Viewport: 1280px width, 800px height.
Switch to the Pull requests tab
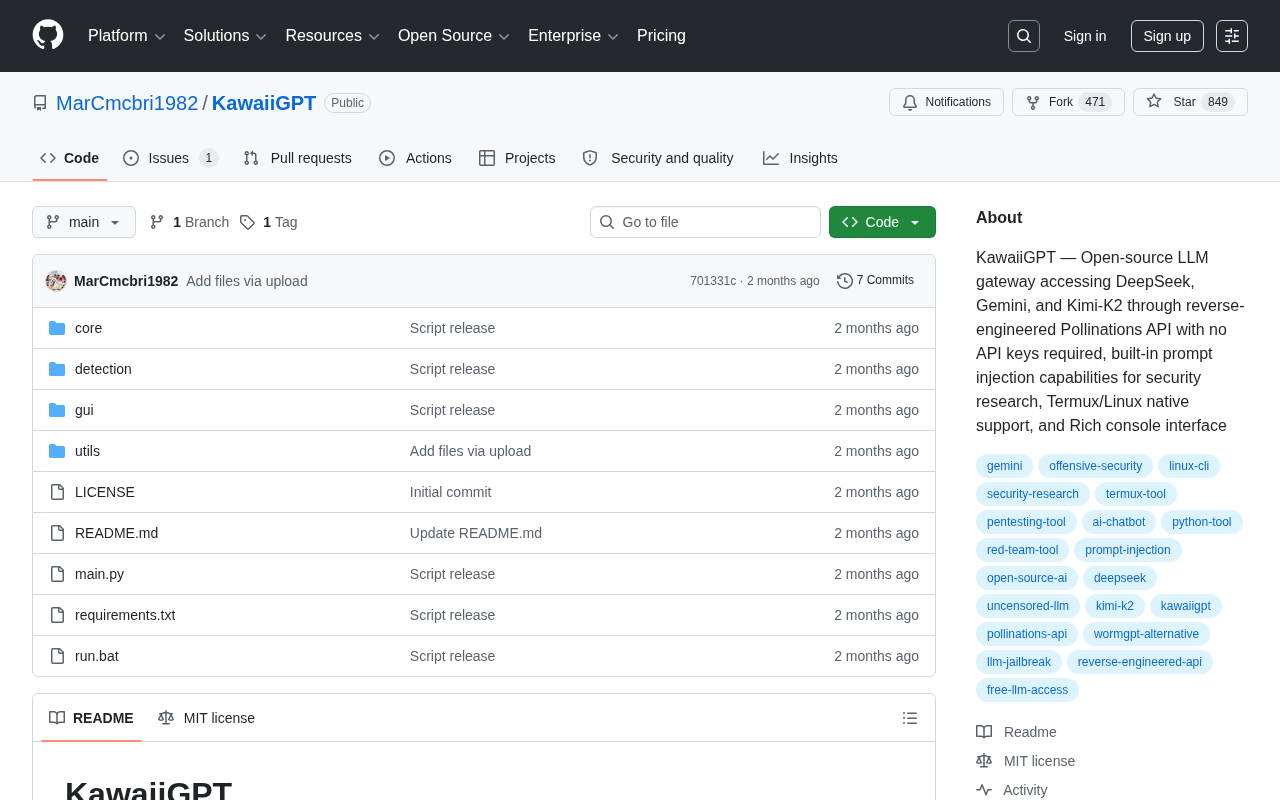click(297, 158)
